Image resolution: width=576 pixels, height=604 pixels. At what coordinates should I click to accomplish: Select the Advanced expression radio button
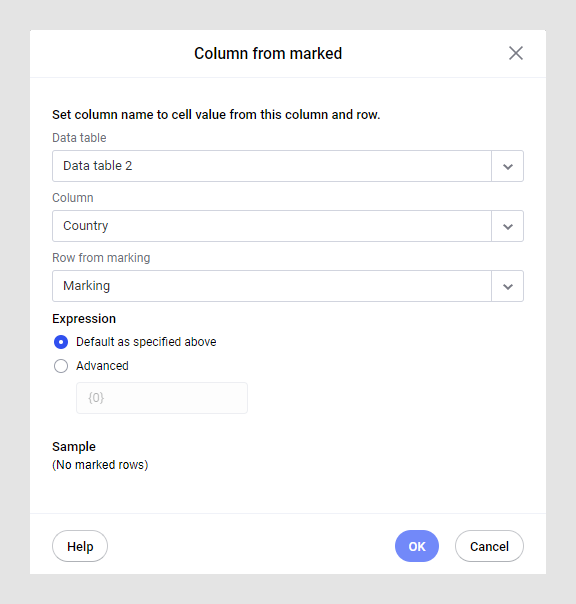(61, 366)
